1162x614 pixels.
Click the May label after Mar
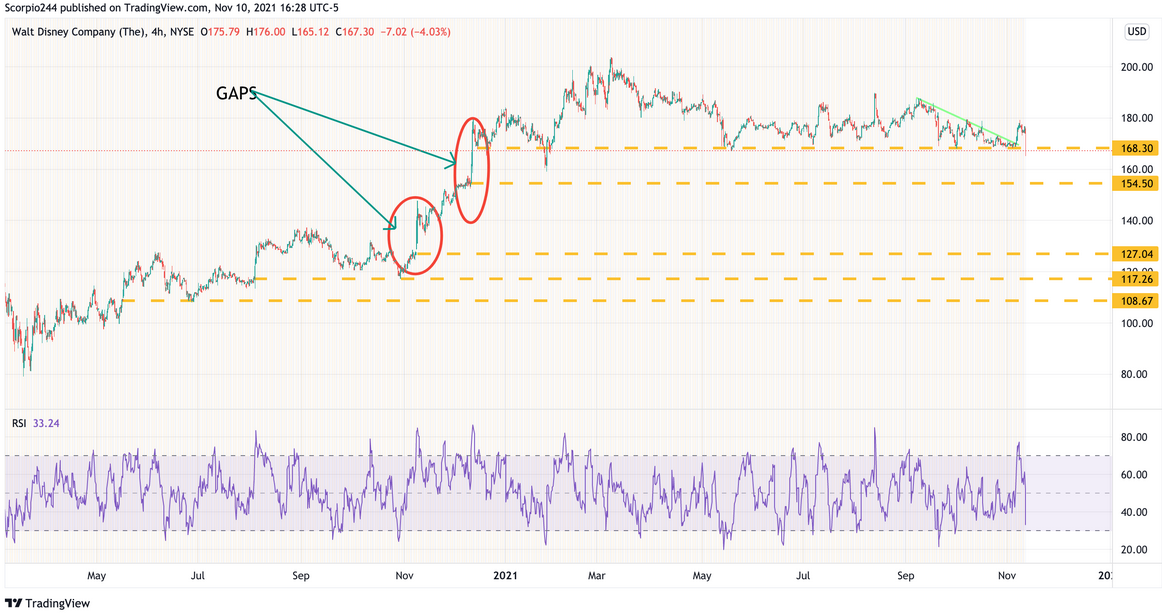point(702,575)
